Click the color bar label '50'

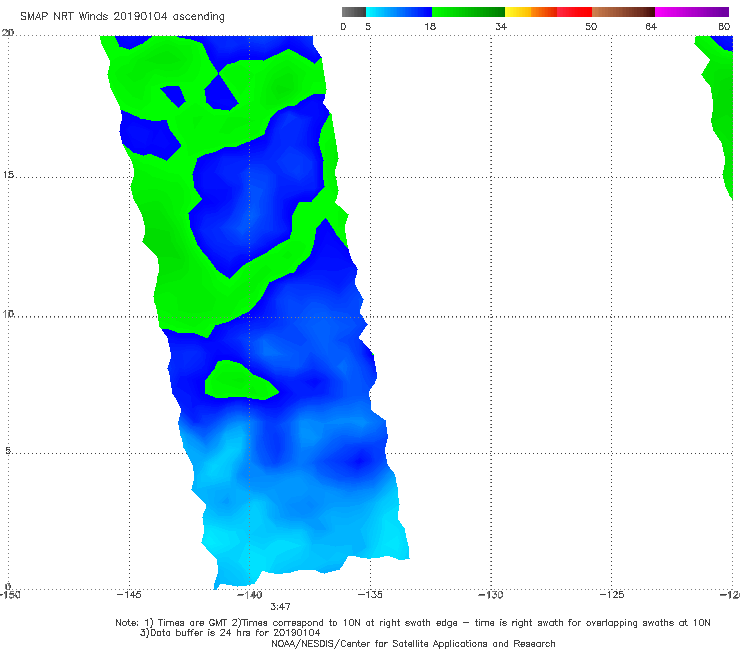(591, 27)
